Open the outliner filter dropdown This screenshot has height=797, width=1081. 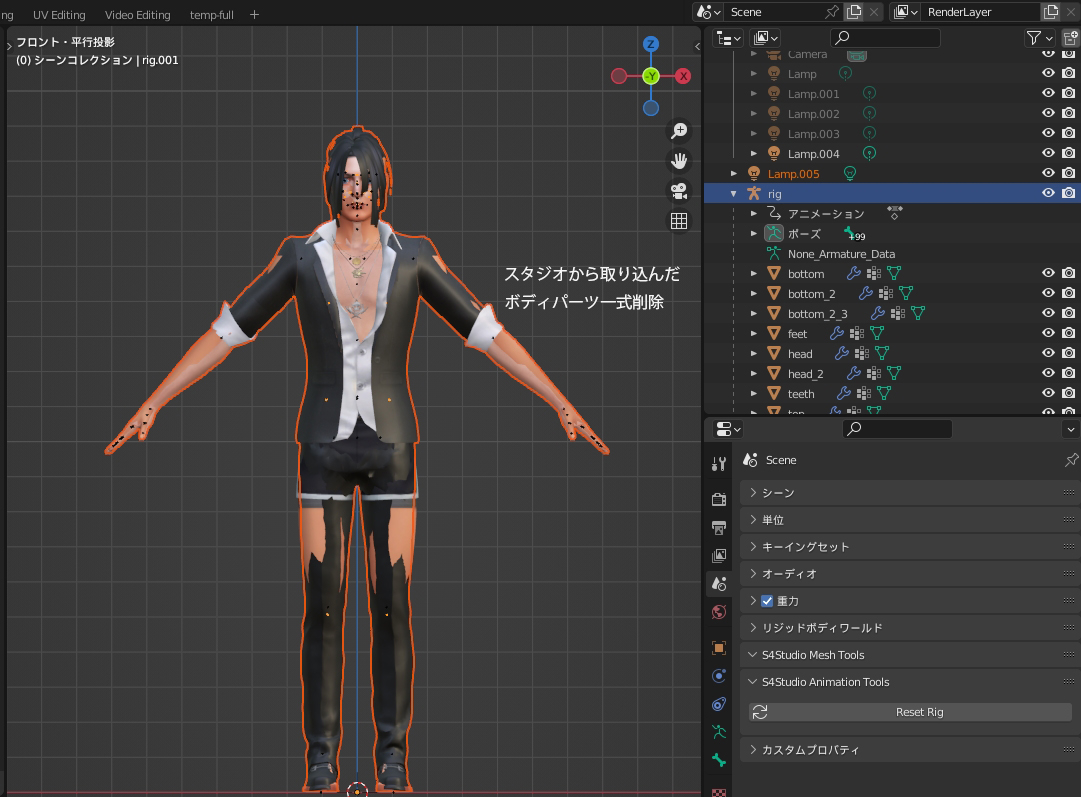click(1039, 38)
